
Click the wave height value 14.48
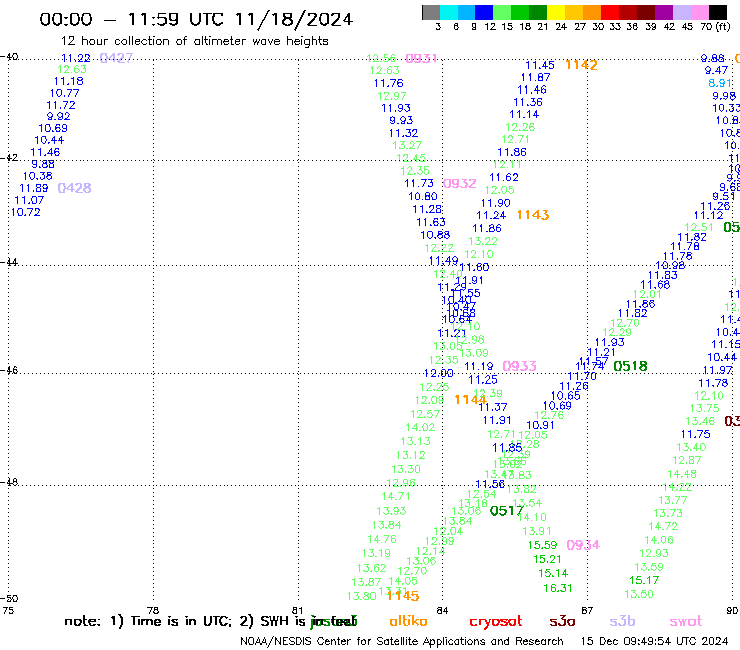(682, 474)
